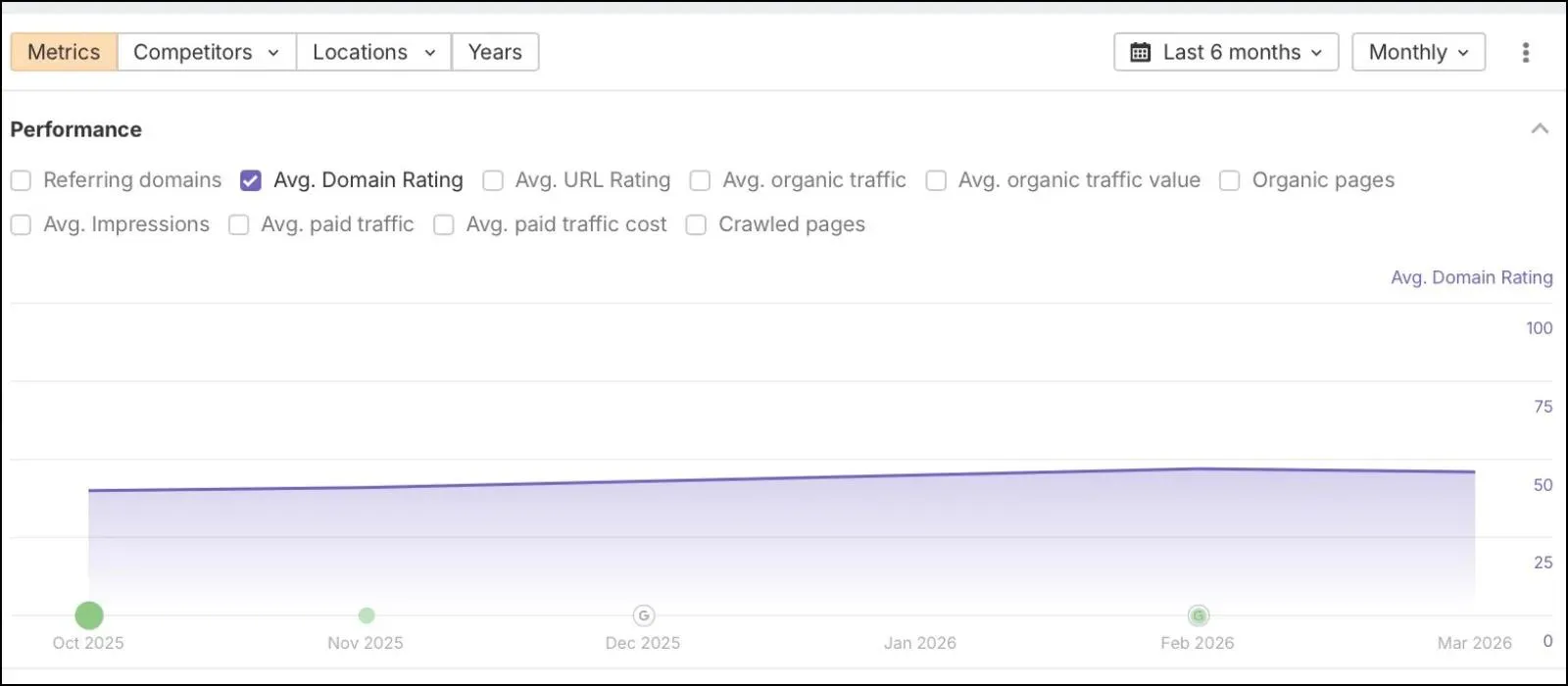Enable Avg. organic traffic checkbox
Image resolution: width=1568 pixels, height=686 pixels.
click(700, 180)
